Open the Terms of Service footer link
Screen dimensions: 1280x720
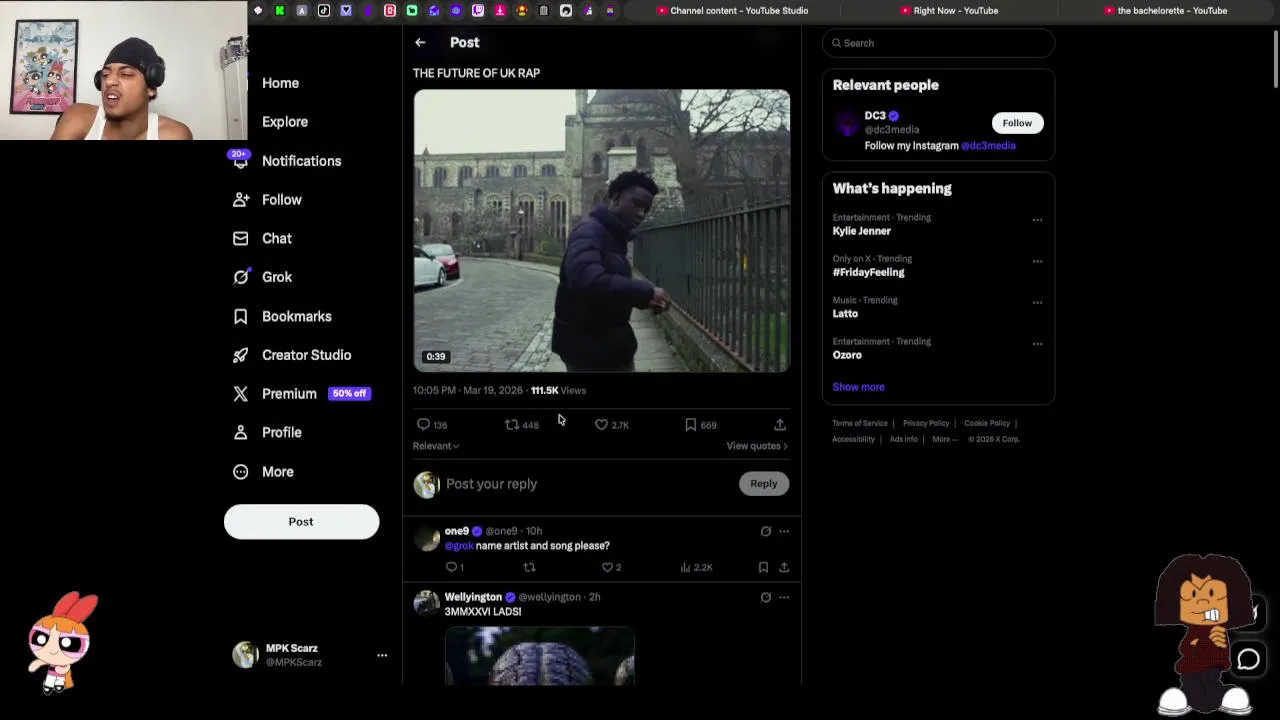860,423
